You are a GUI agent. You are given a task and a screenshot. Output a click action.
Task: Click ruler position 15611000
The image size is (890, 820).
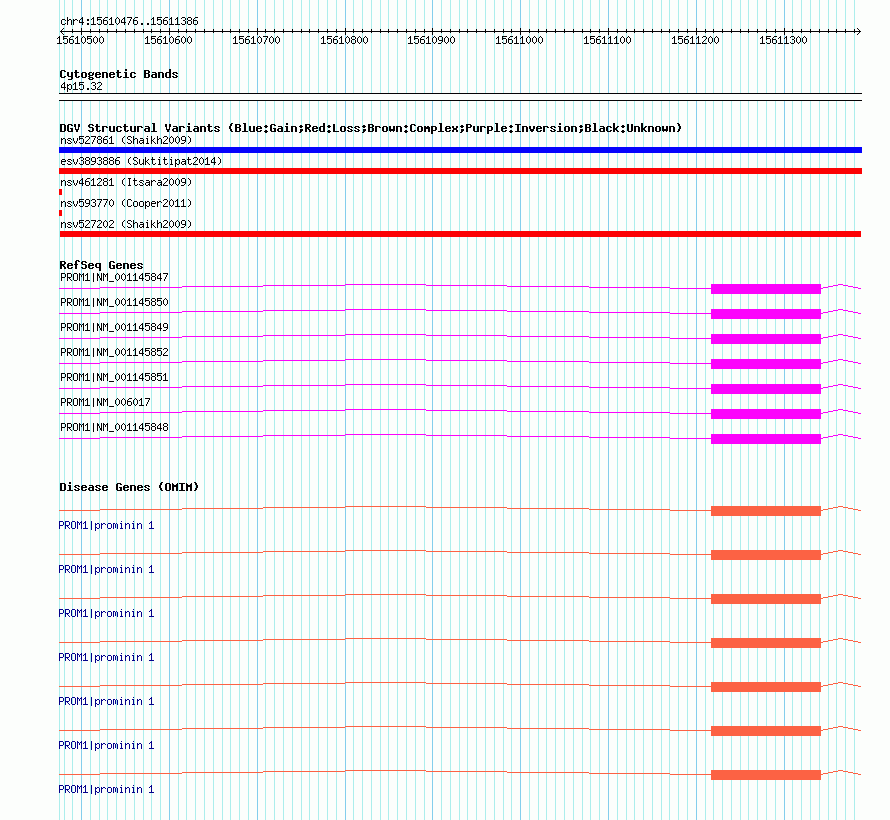pyautogui.click(x=519, y=40)
